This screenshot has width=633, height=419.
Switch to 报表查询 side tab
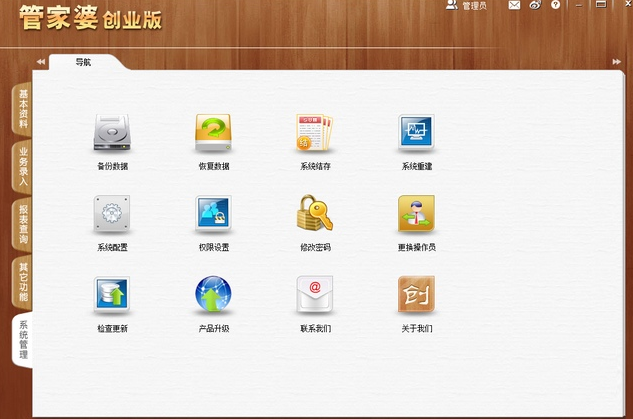[23, 224]
